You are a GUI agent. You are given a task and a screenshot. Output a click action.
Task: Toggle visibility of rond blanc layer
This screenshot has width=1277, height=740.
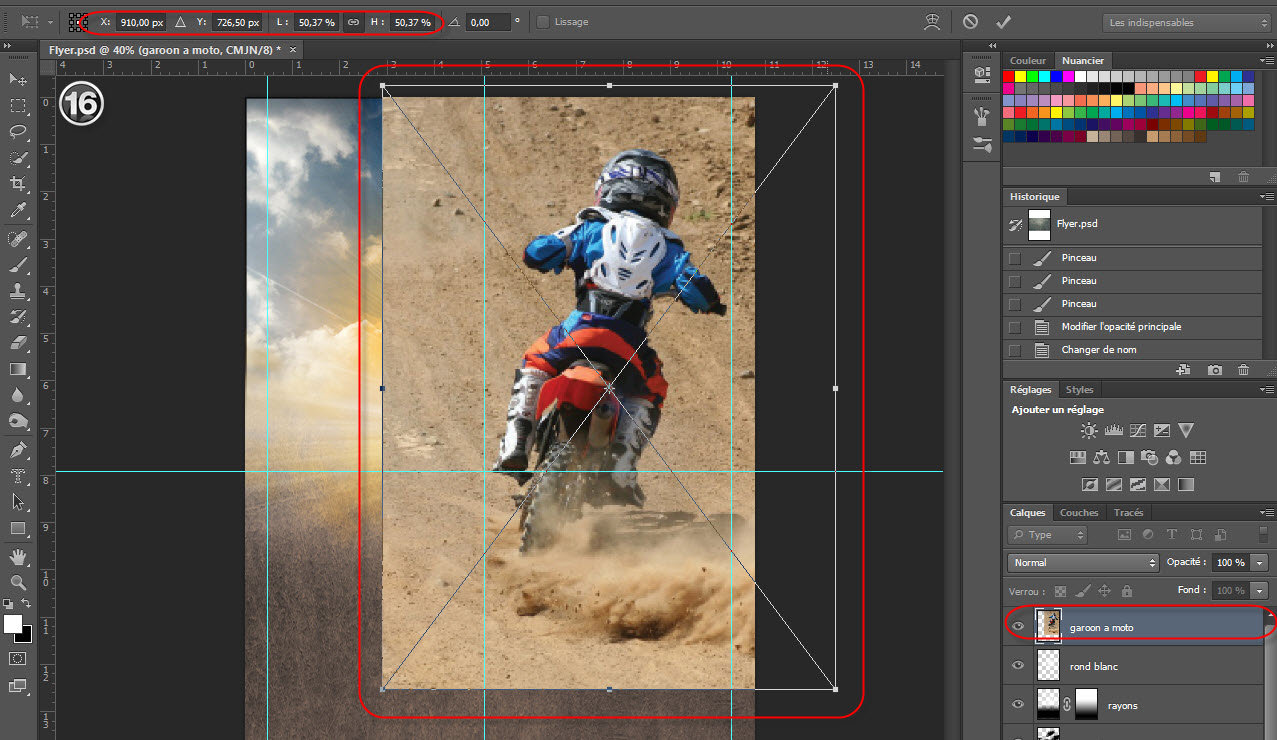click(x=1018, y=666)
